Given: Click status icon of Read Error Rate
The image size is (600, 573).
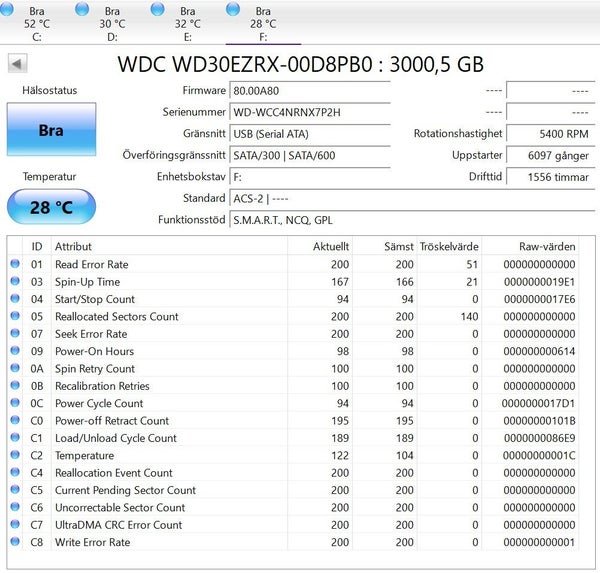Looking at the screenshot, I should (x=15, y=263).
